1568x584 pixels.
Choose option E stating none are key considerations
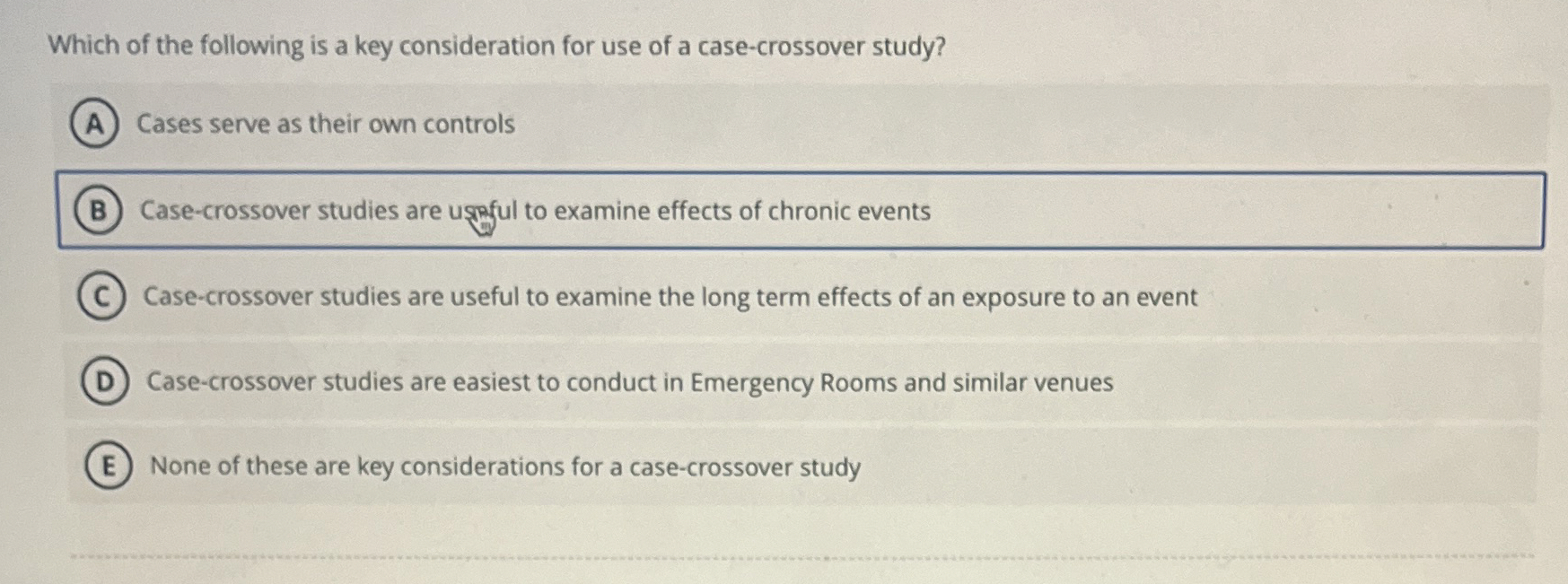tap(504, 466)
